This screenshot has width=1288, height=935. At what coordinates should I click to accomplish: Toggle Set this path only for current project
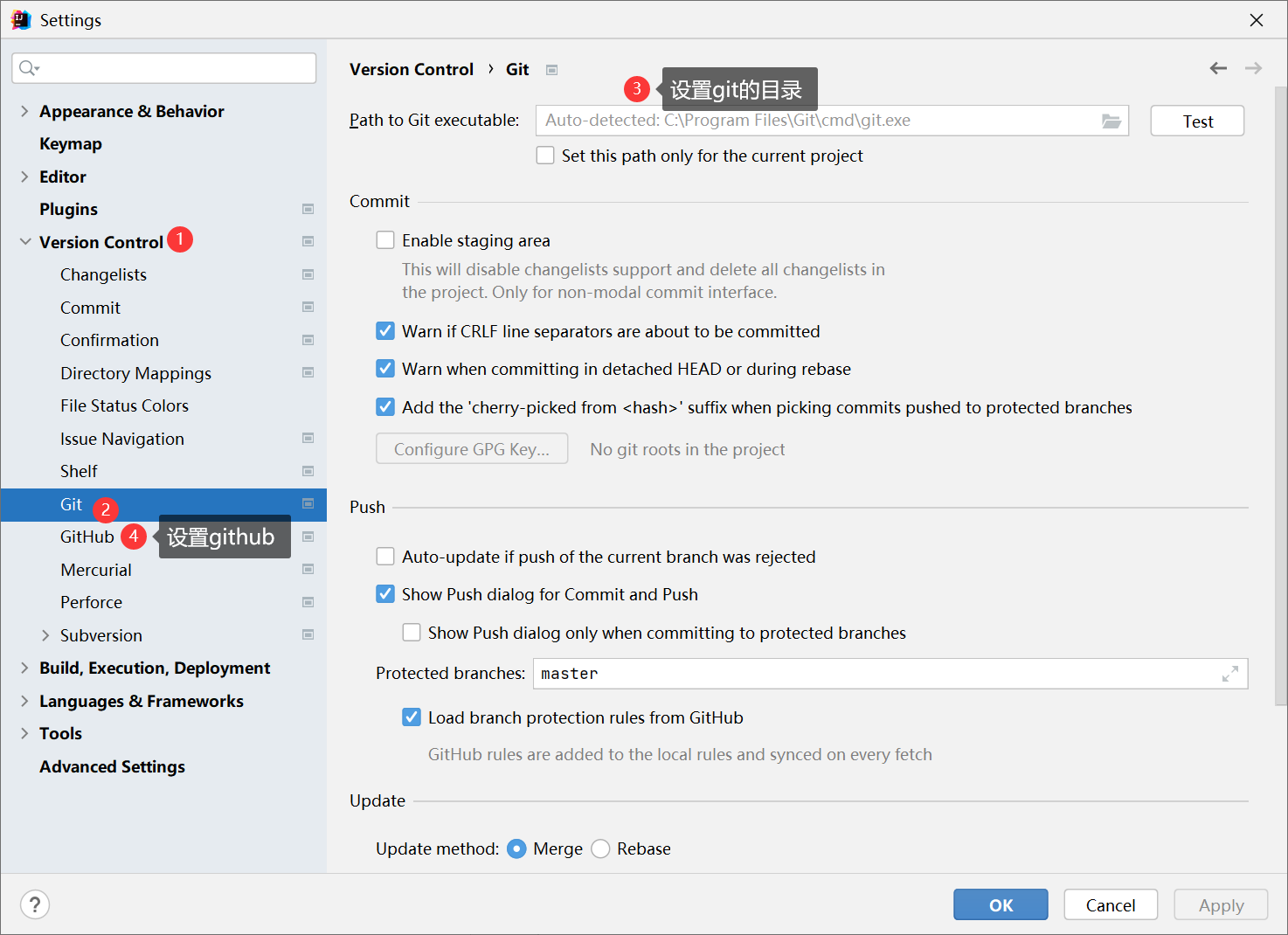[x=545, y=156]
